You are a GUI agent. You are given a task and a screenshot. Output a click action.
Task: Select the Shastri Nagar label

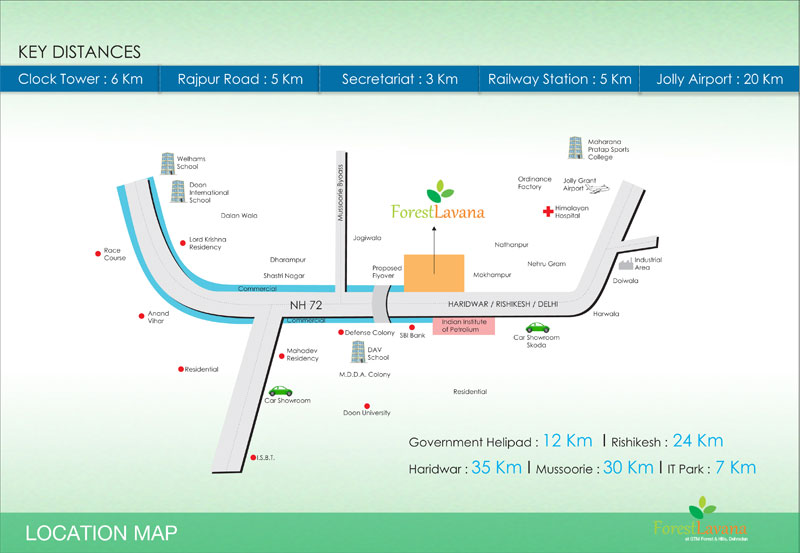pyautogui.click(x=284, y=275)
